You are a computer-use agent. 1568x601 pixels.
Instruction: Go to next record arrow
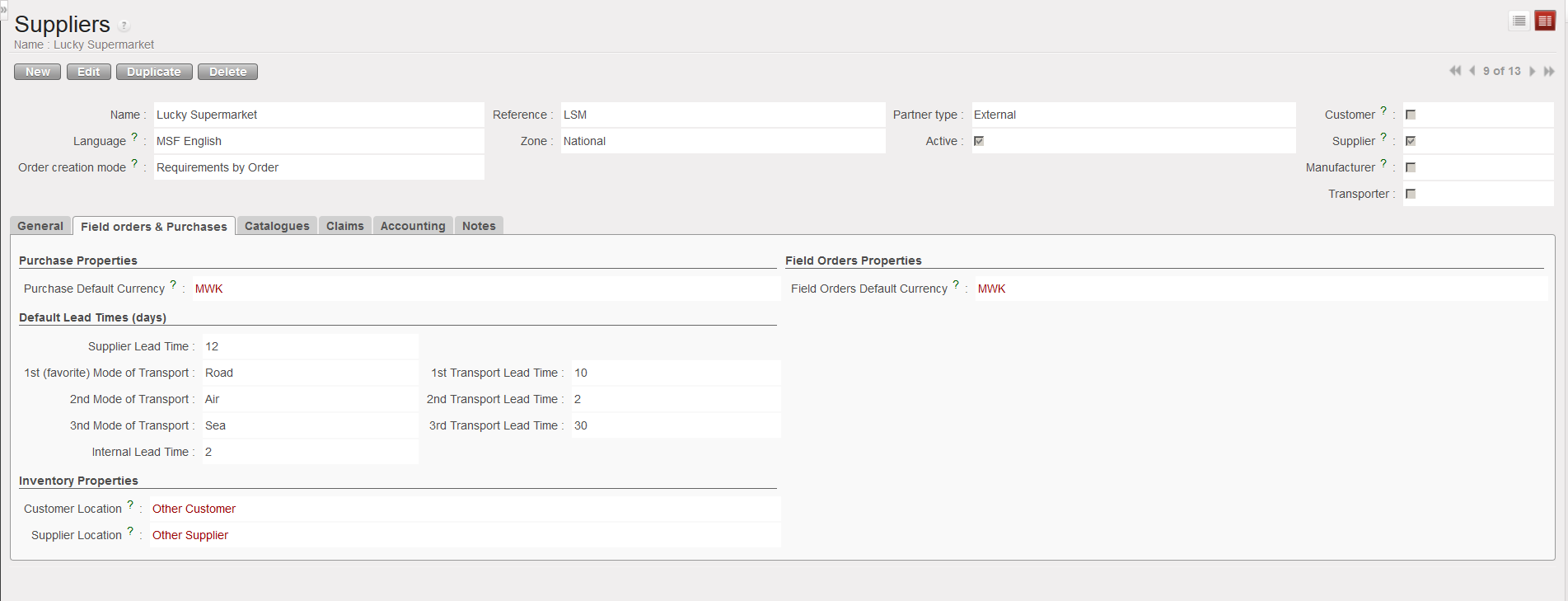(x=1532, y=72)
